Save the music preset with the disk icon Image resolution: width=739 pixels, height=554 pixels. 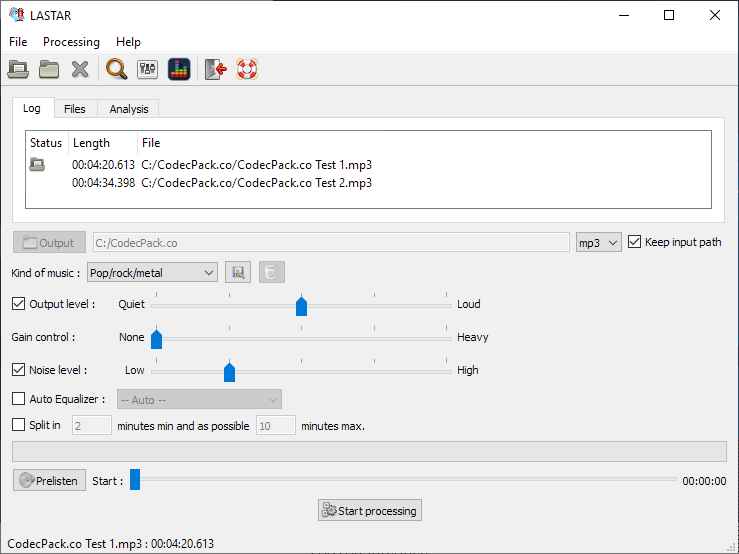[x=238, y=272]
